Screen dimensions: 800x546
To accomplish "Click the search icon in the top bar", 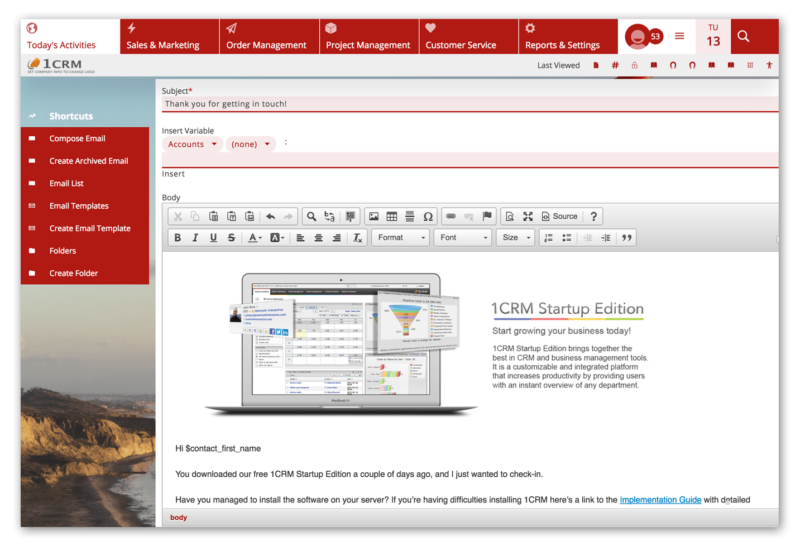I will [x=743, y=36].
